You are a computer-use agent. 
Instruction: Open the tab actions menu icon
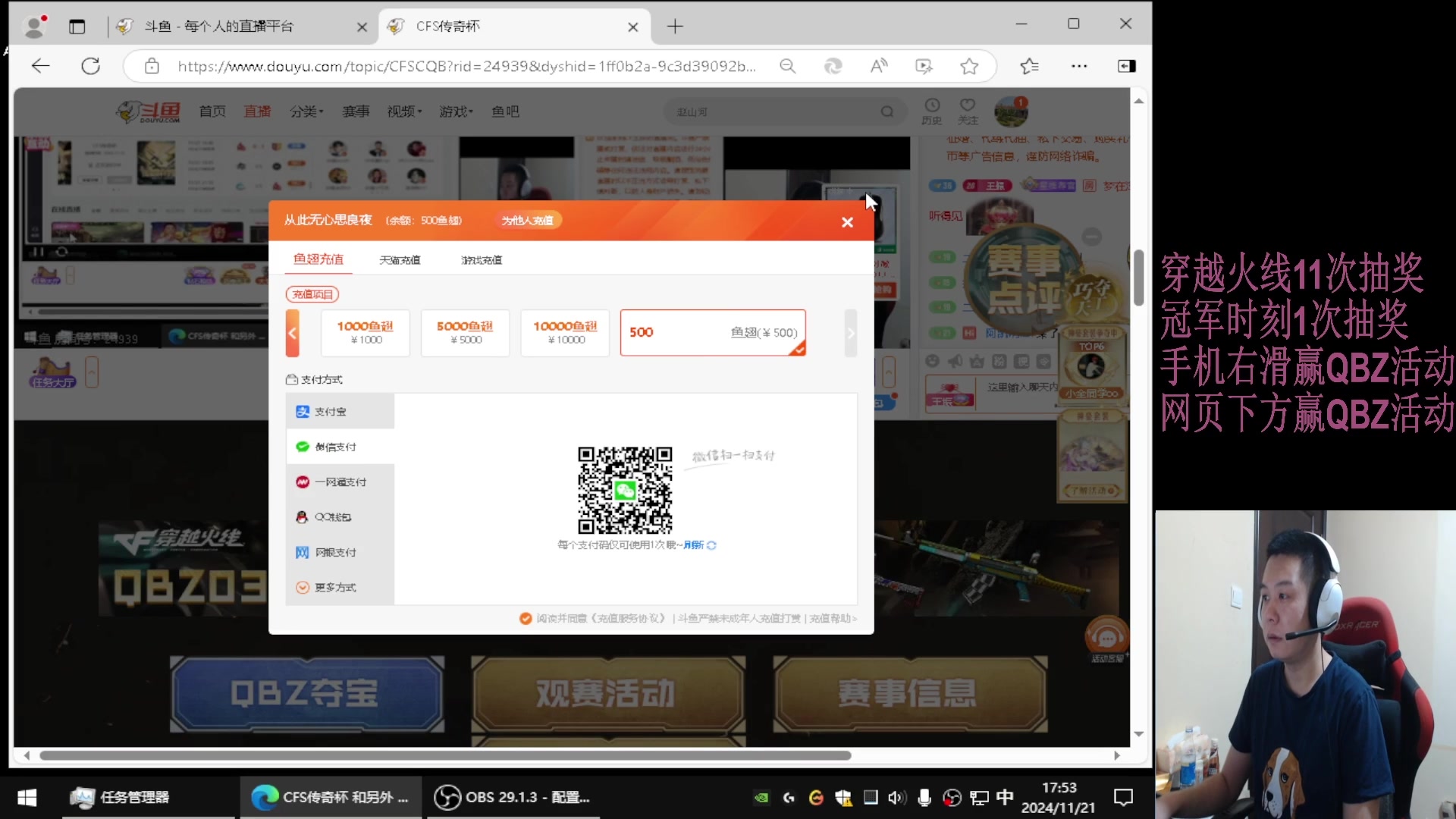point(77,27)
